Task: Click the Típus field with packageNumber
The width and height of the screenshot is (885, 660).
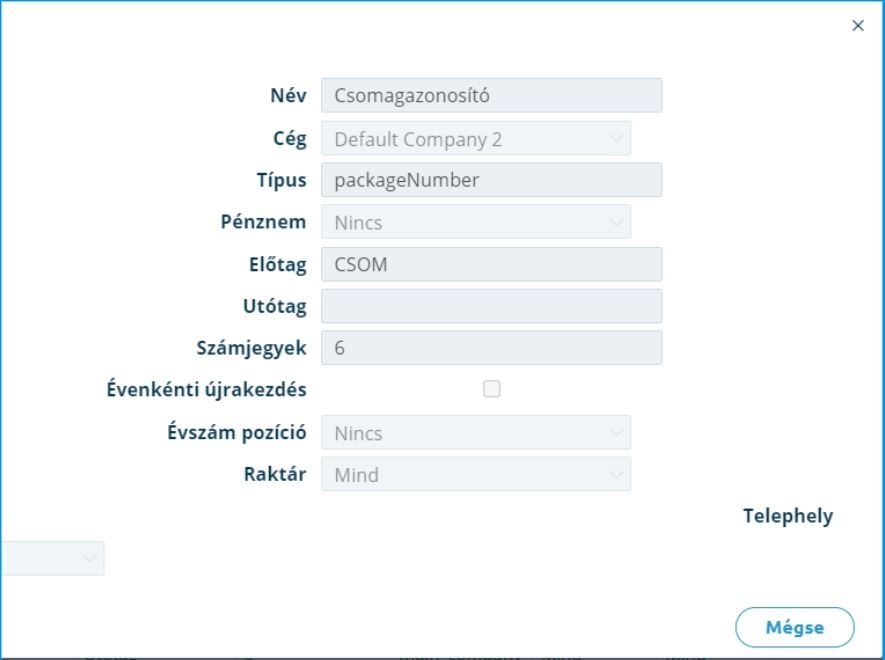Action: [x=492, y=180]
